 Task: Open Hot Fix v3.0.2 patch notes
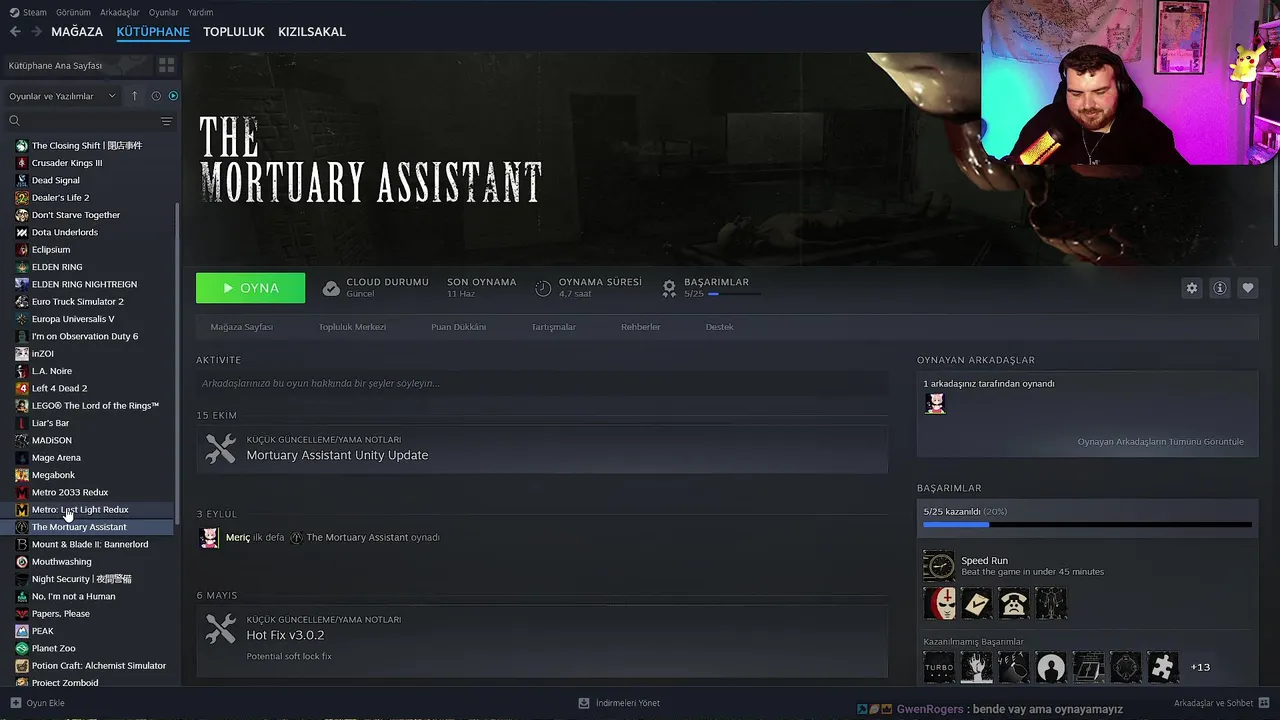(x=286, y=635)
